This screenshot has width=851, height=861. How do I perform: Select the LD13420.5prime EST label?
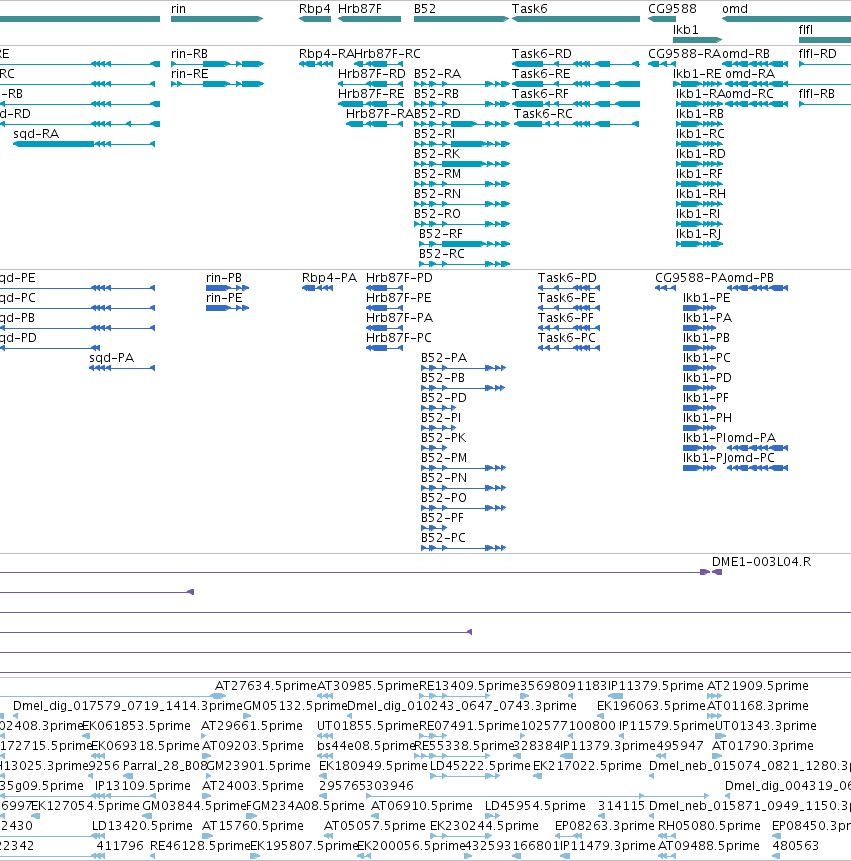click(142, 826)
